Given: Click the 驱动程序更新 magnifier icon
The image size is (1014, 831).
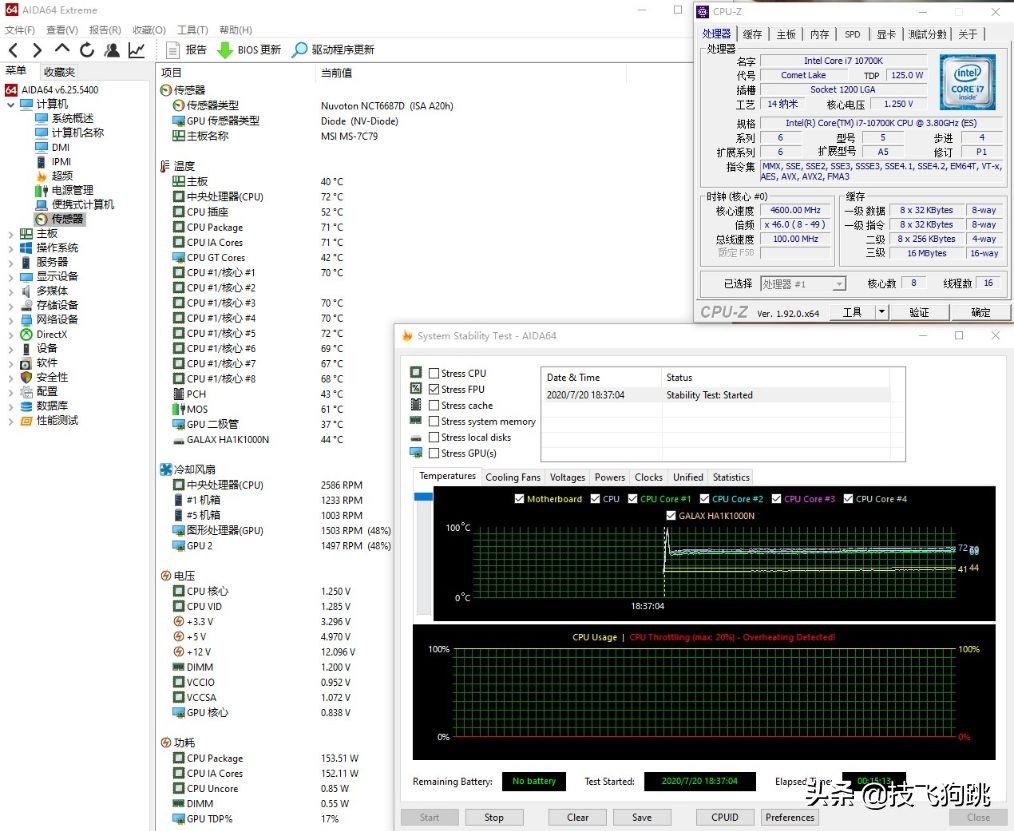Looking at the screenshot, I should coord(299,50).
